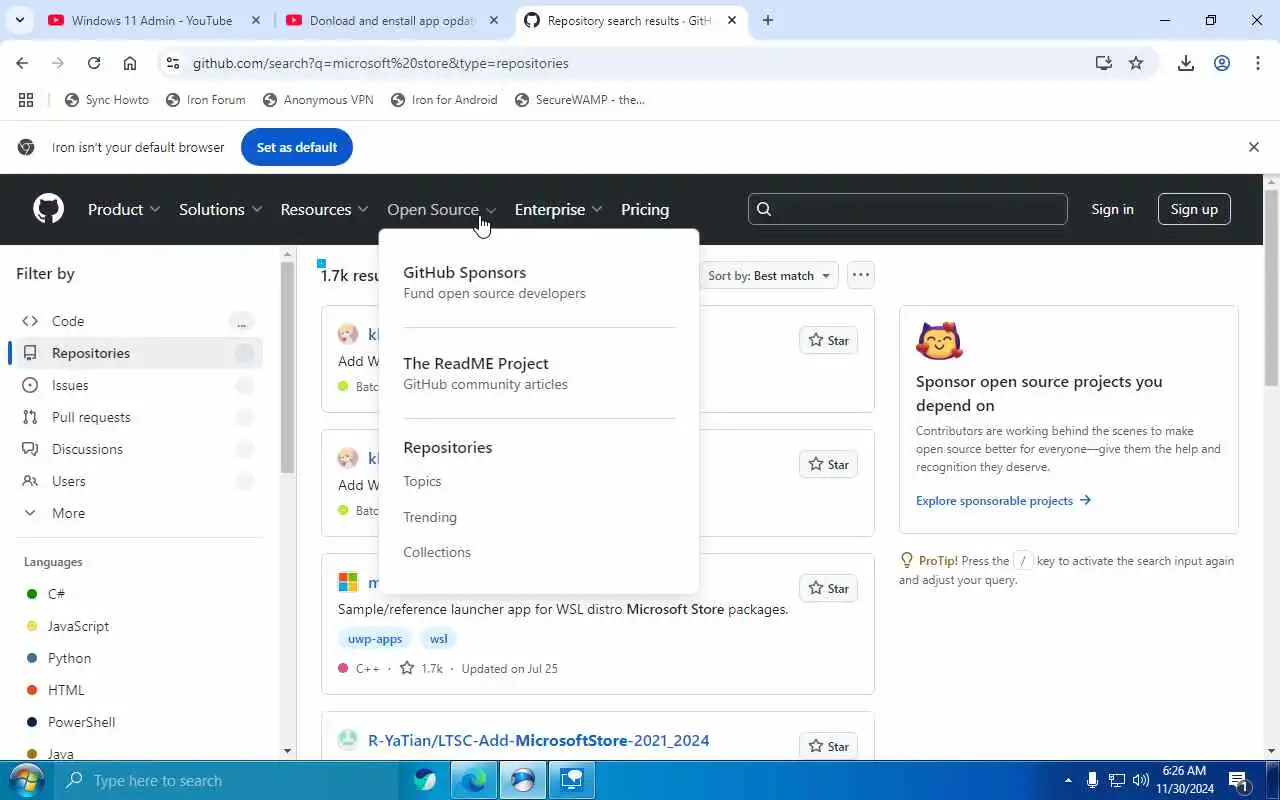Star the R-YaTian LTSC-Add-MicrosoftStore repository
Image resolution: width=1280 pixels, height=800 pixels.
point(828,746)
